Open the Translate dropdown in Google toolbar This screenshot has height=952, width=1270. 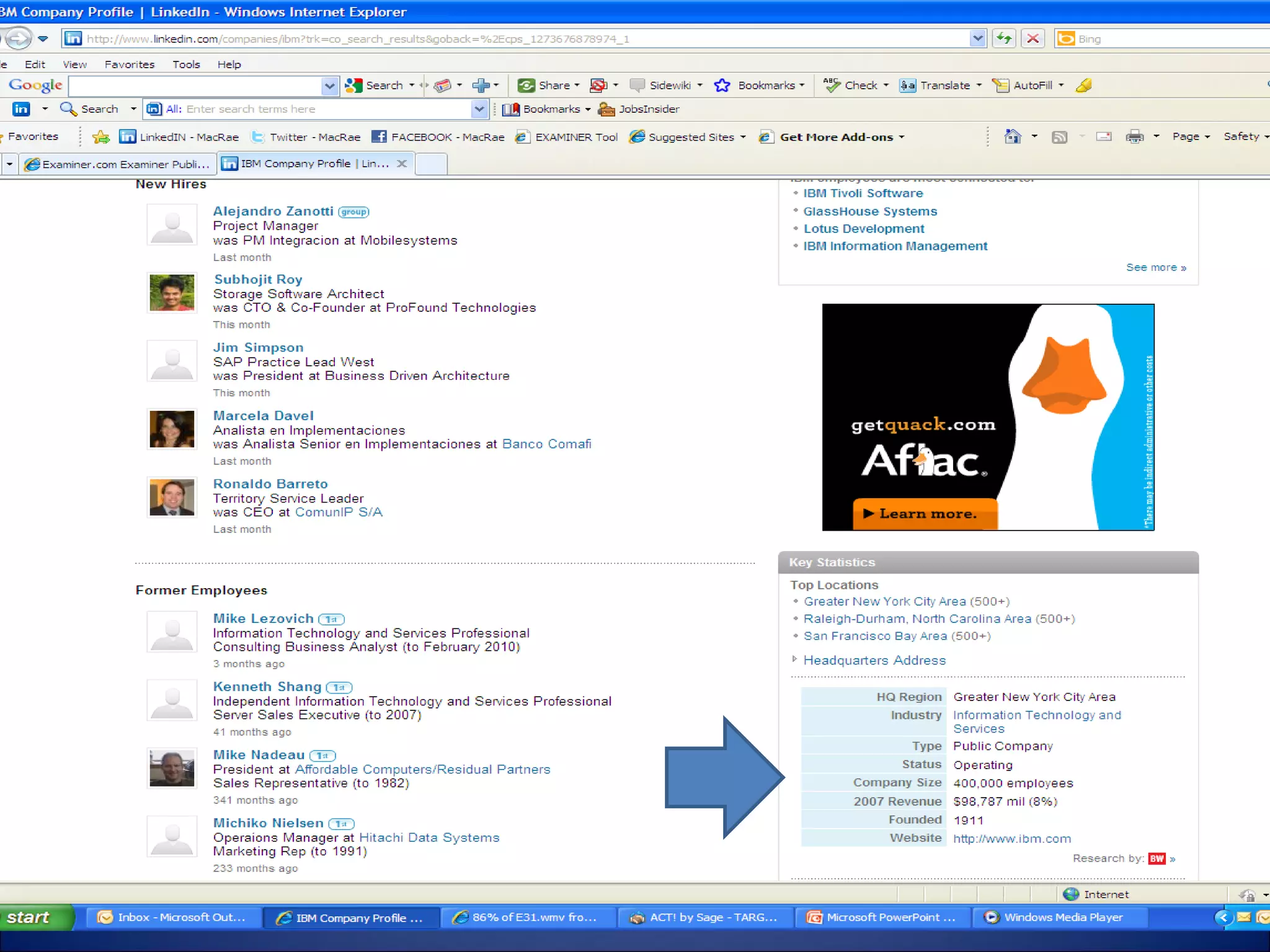tap(979, 86)
